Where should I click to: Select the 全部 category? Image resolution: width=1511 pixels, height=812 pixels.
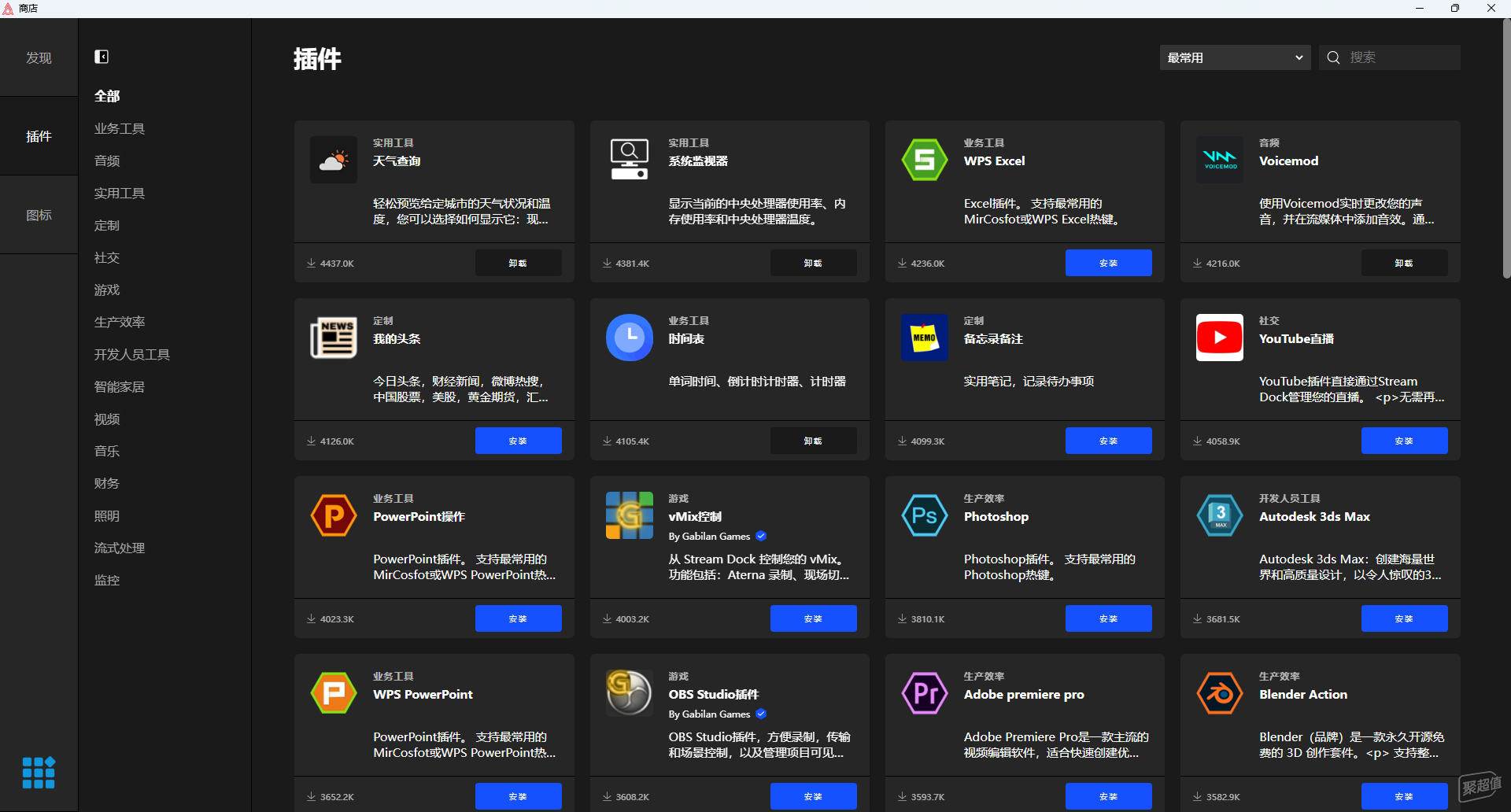pyautogui.click(x=107, y=96)
